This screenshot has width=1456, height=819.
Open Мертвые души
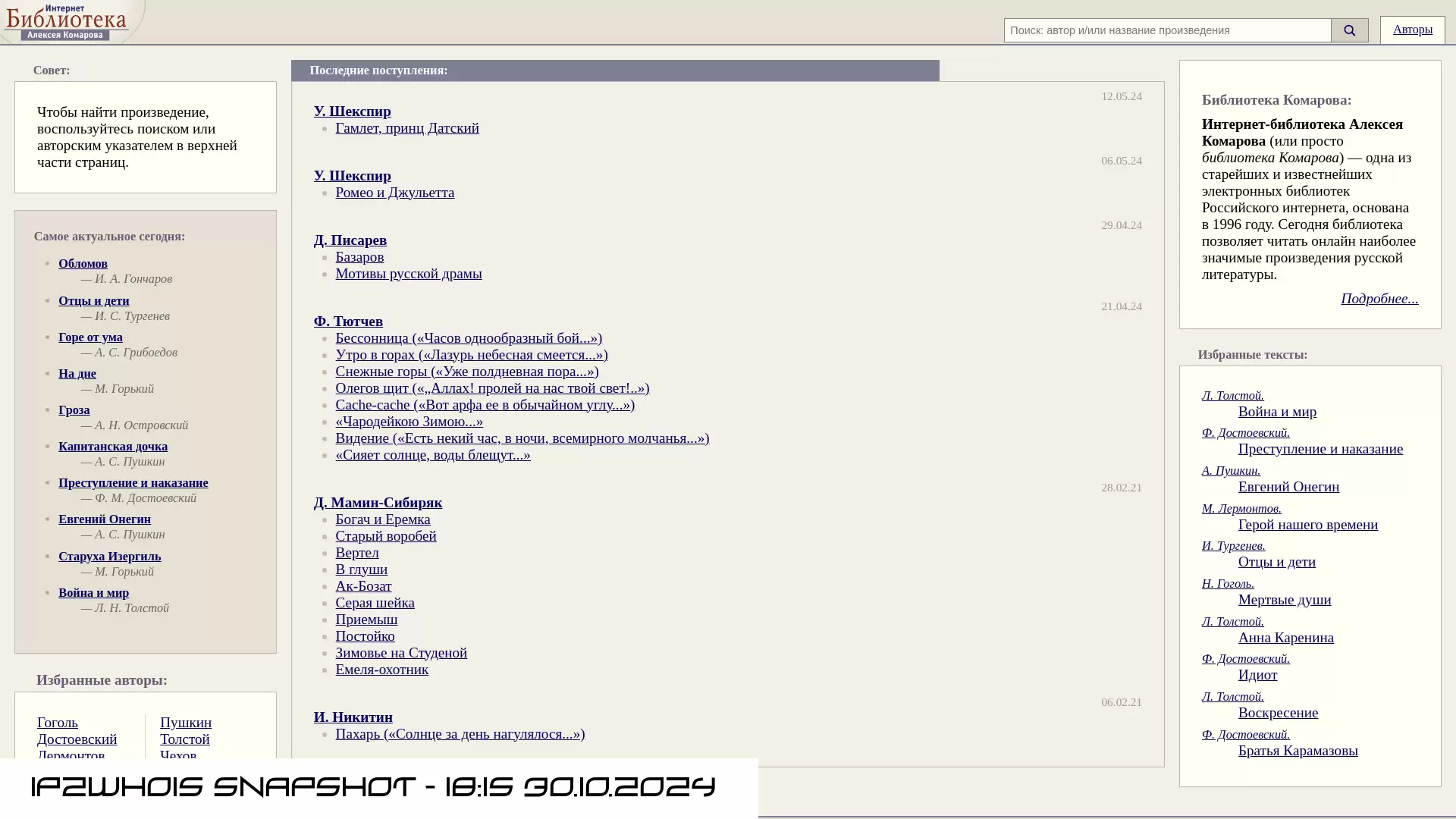[1285, 600]
